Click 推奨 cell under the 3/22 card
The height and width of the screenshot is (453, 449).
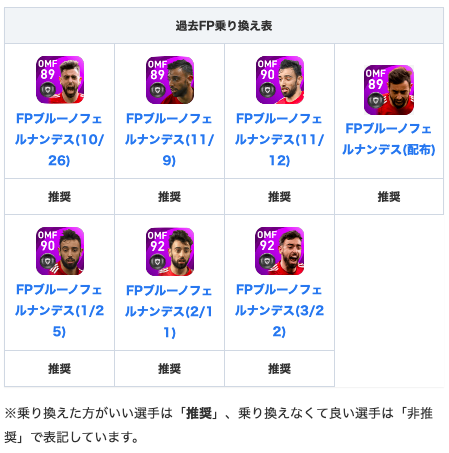pos(279,369)
